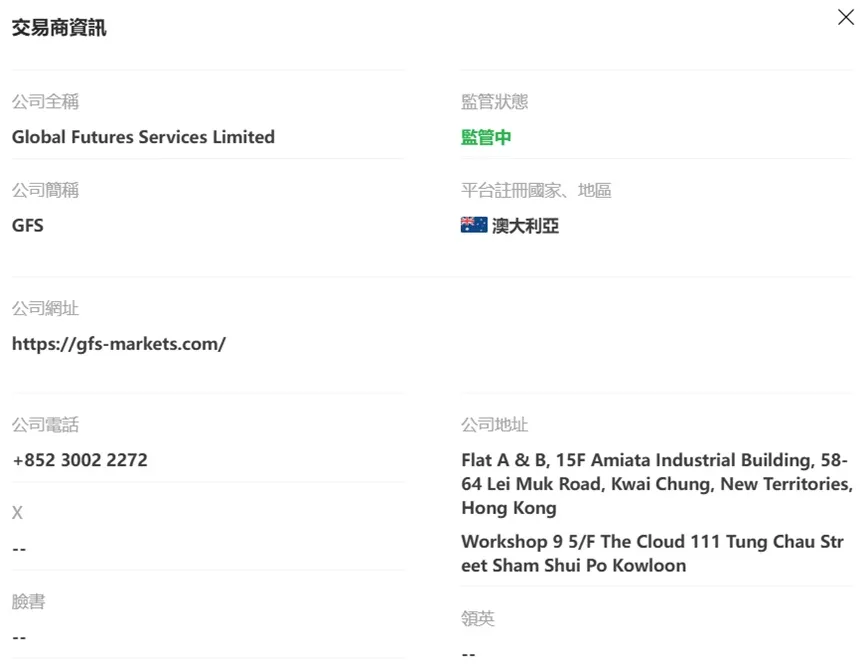Click the 公司網址 label
Viewport: 865px width, 669px height.
click(x=45, y=308)
